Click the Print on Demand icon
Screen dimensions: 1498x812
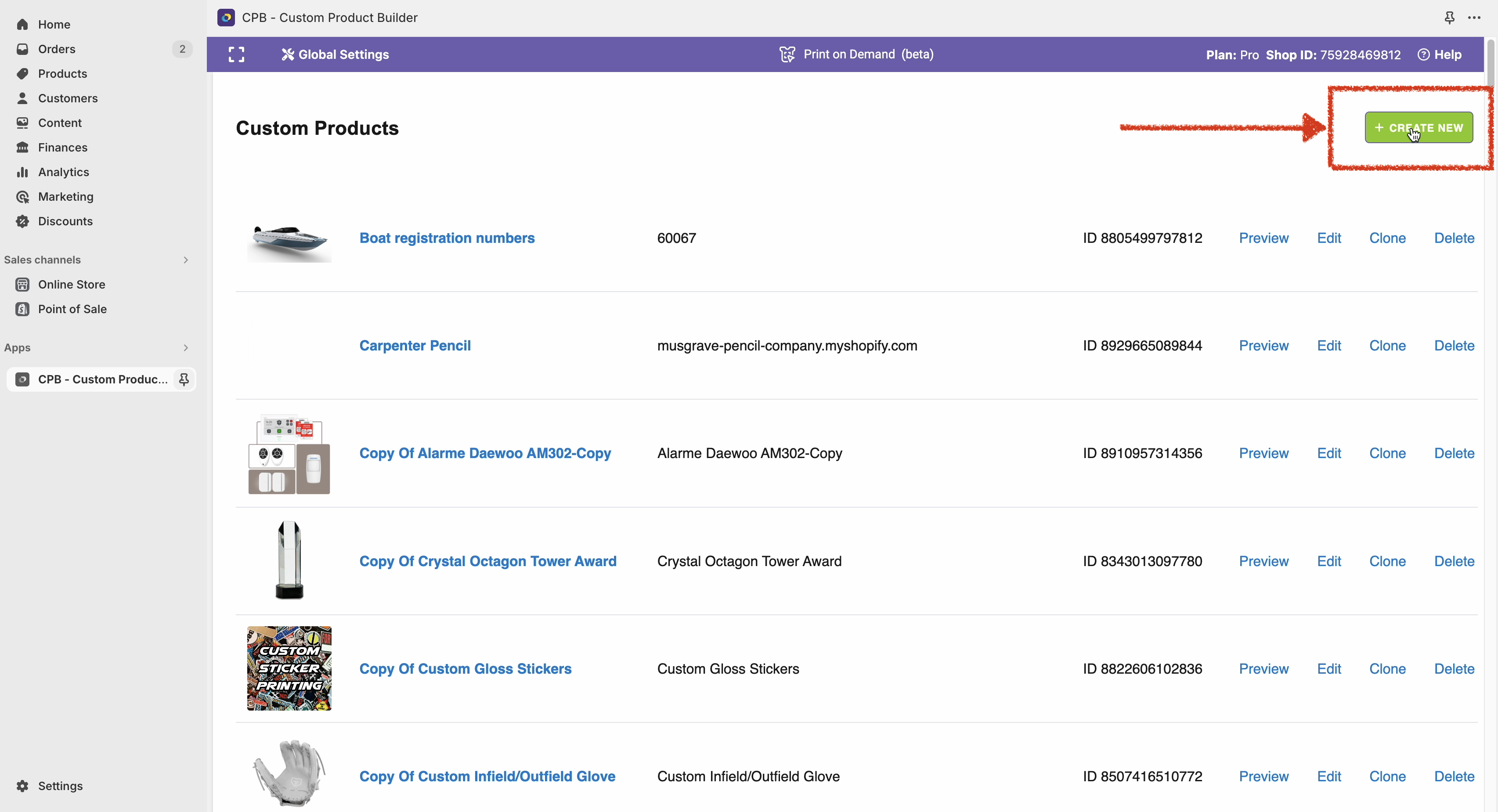tap(787, 55)
